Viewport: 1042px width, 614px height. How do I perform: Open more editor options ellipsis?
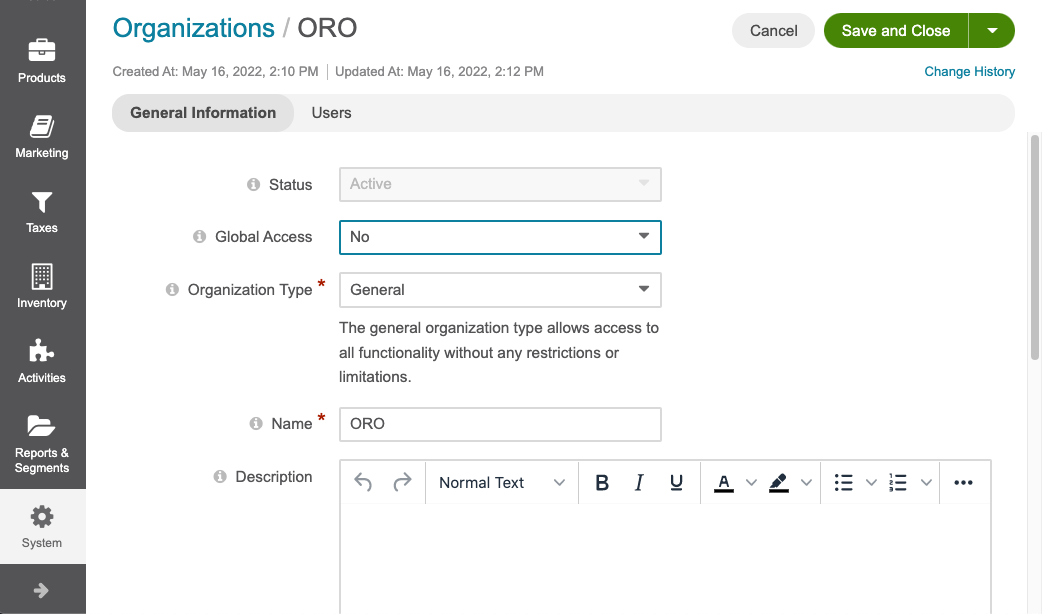tap(963, 482)
